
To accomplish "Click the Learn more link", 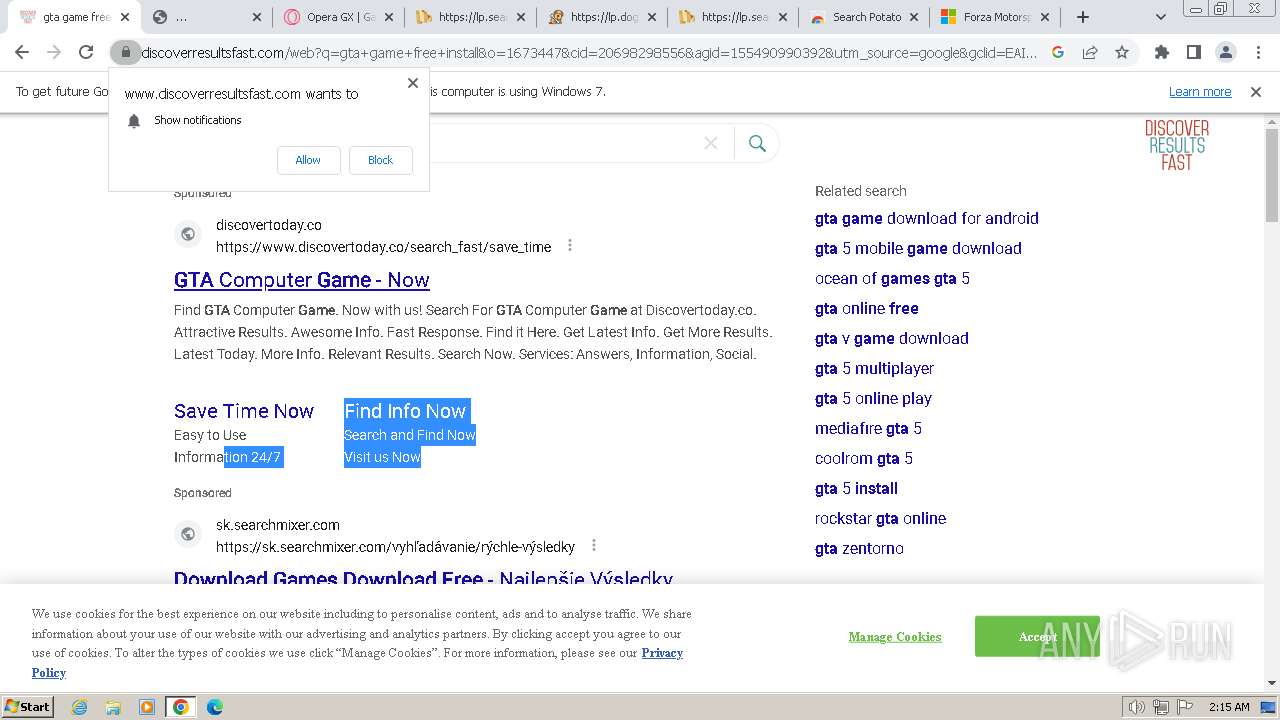I will (1200, 92).
